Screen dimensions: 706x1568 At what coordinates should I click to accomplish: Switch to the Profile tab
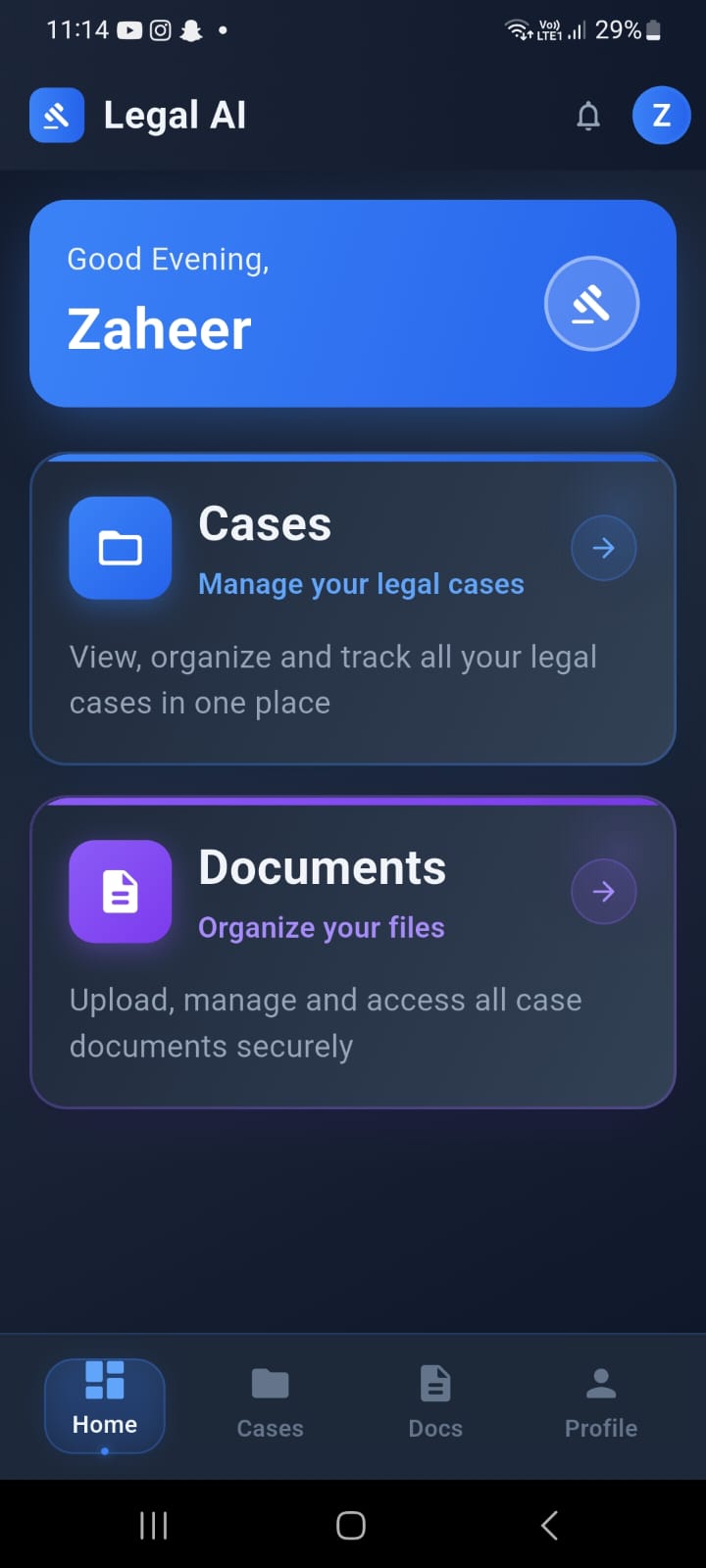(x=601, y=1405)
